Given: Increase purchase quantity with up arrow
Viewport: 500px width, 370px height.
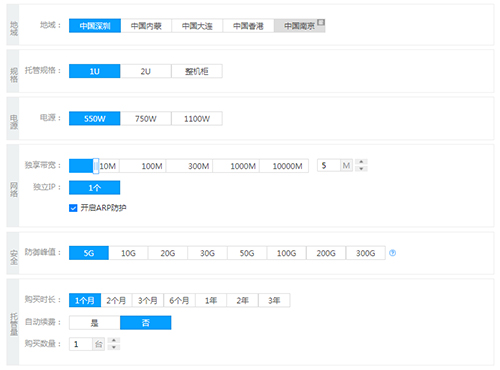Looking at the screenshot, I should [114, 340].
